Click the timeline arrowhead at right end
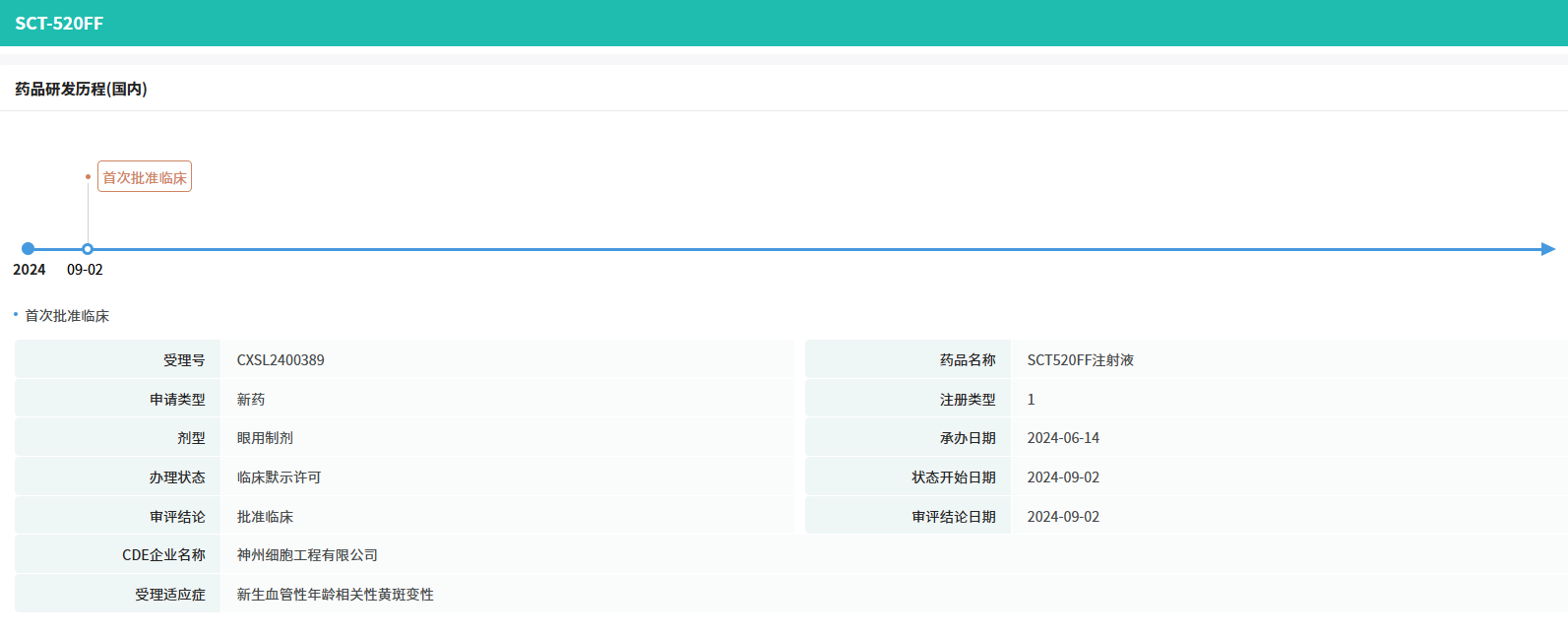 pyautogui.click(x=1547, y=249)
